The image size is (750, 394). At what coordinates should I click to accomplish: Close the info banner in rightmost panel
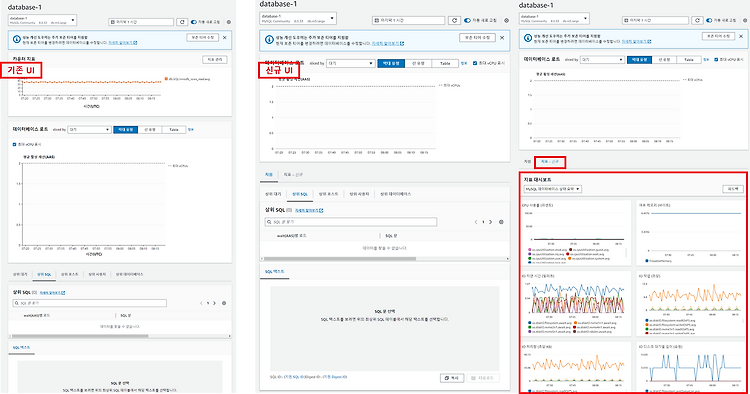[x=741, y=36]
